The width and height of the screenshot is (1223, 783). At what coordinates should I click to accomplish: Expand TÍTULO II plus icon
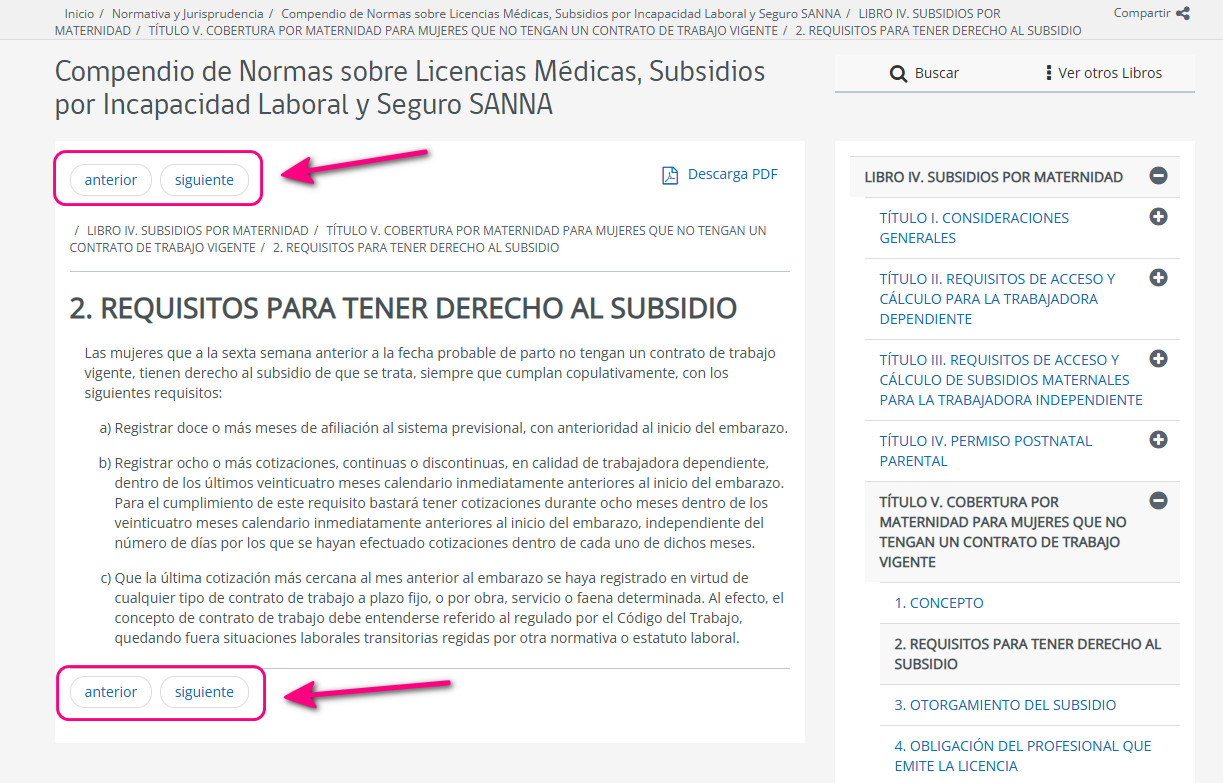click(x=1158, y=278)
